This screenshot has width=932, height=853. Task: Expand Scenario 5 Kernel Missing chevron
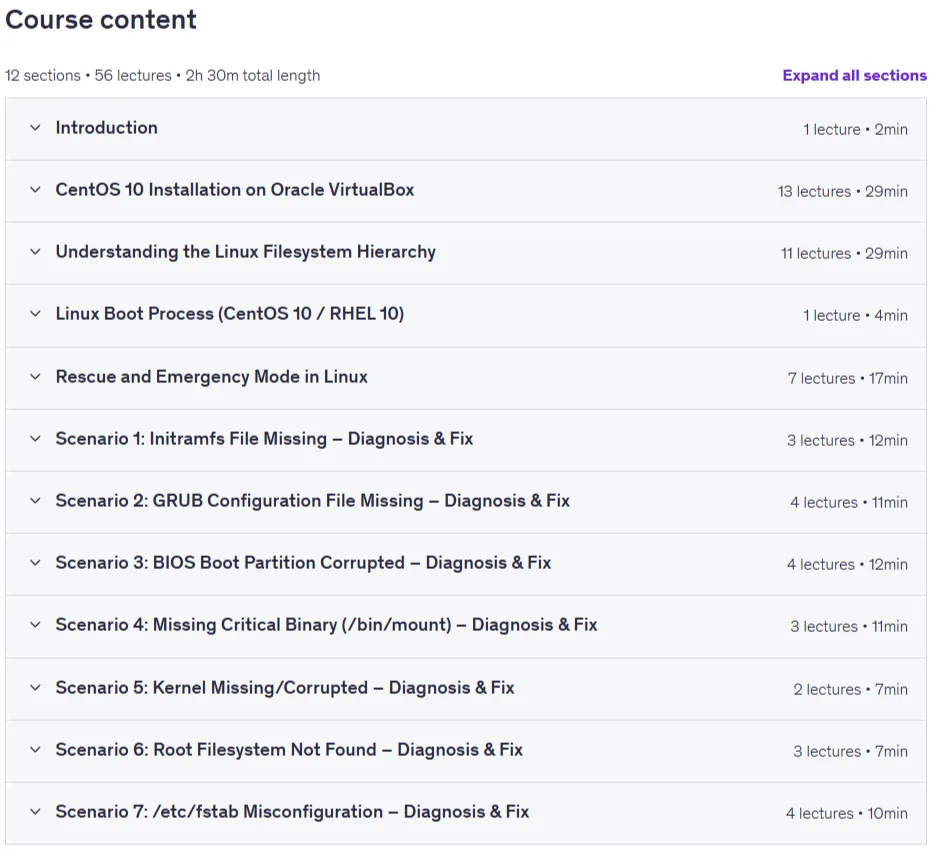click(x=36, y=688)
